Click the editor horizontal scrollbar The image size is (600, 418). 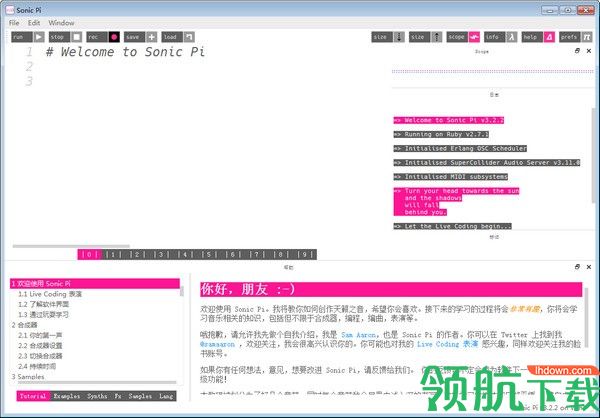pyautogui.click(x=71, y=246)
